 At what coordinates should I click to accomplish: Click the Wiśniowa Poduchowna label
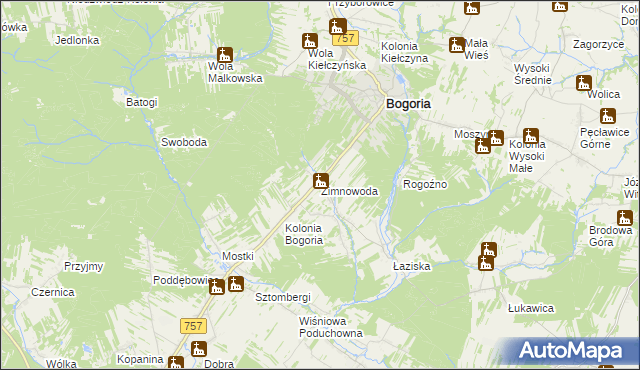331,327
